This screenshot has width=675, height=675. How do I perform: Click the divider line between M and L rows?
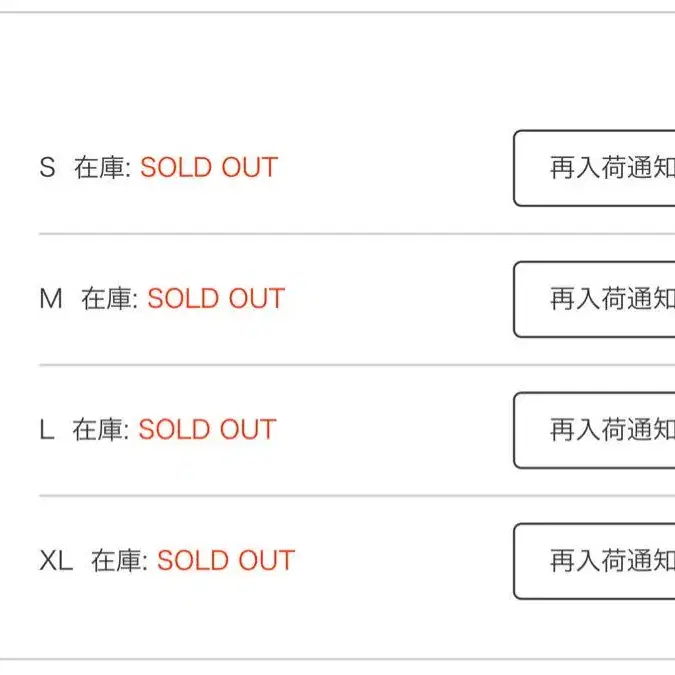tap(270, 365)
